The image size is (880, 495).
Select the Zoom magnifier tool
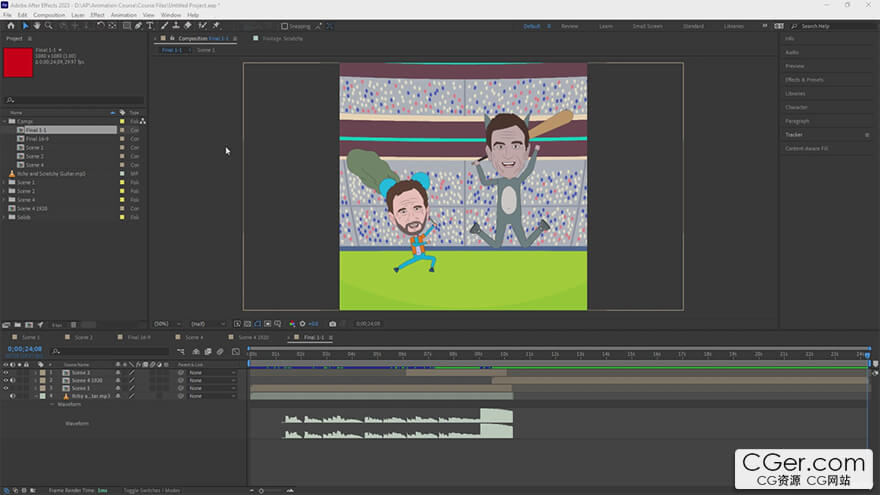pos(50,26)
